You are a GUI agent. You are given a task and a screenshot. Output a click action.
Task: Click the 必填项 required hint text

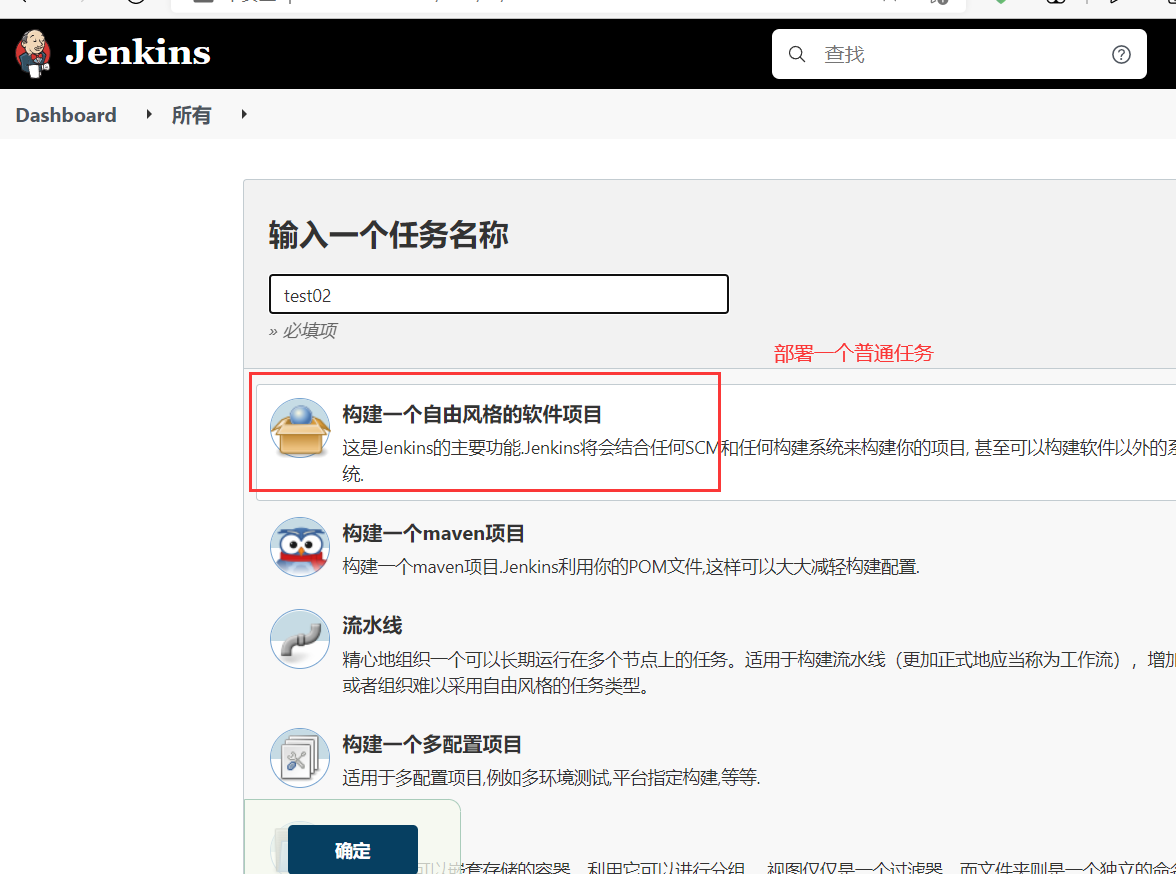[303, 330]
